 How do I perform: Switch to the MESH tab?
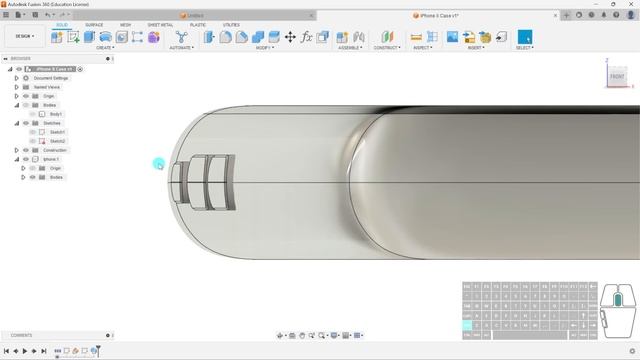[x=125, y=25]
